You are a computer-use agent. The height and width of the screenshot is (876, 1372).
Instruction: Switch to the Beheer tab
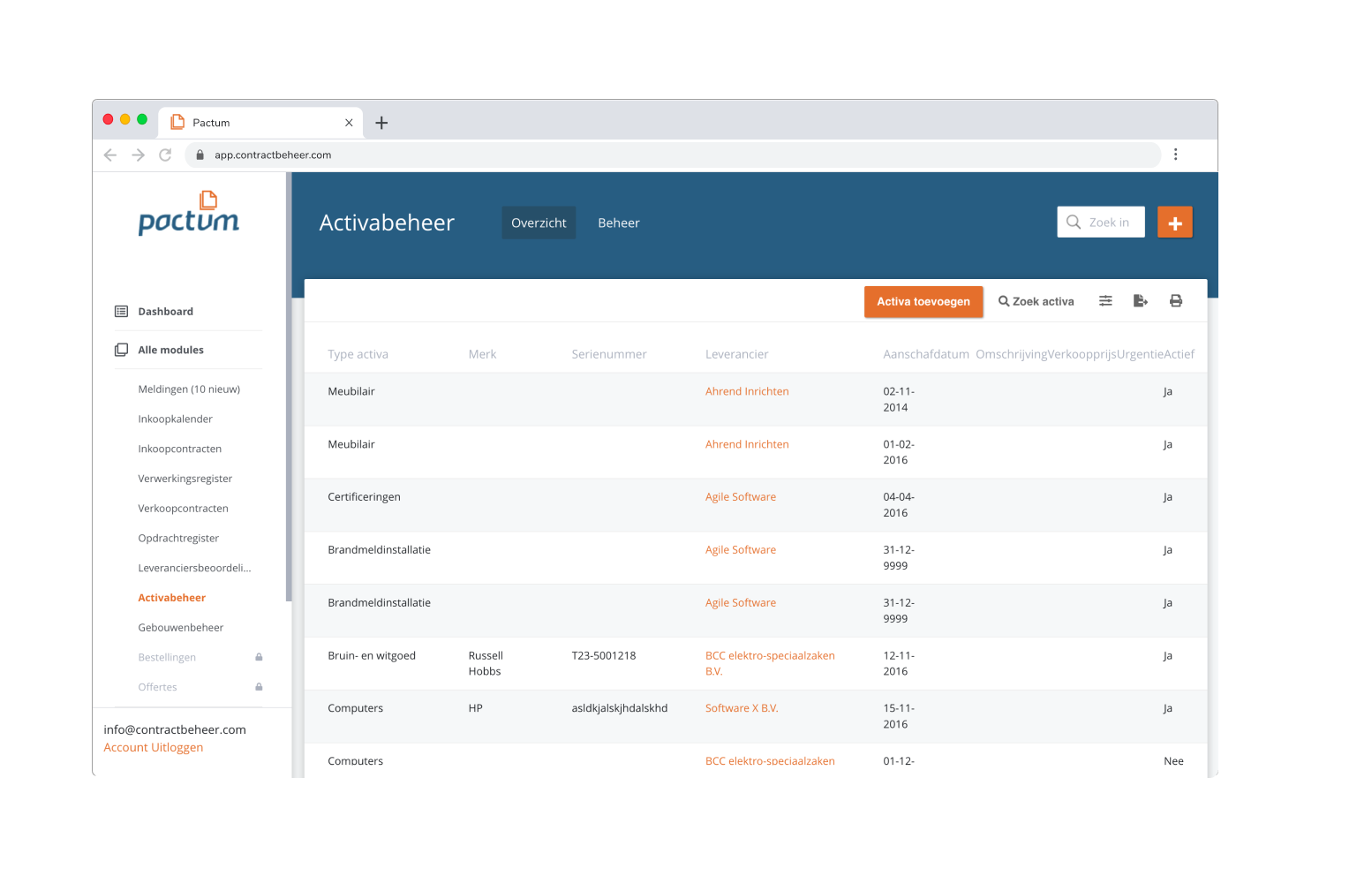coord(619,223)
